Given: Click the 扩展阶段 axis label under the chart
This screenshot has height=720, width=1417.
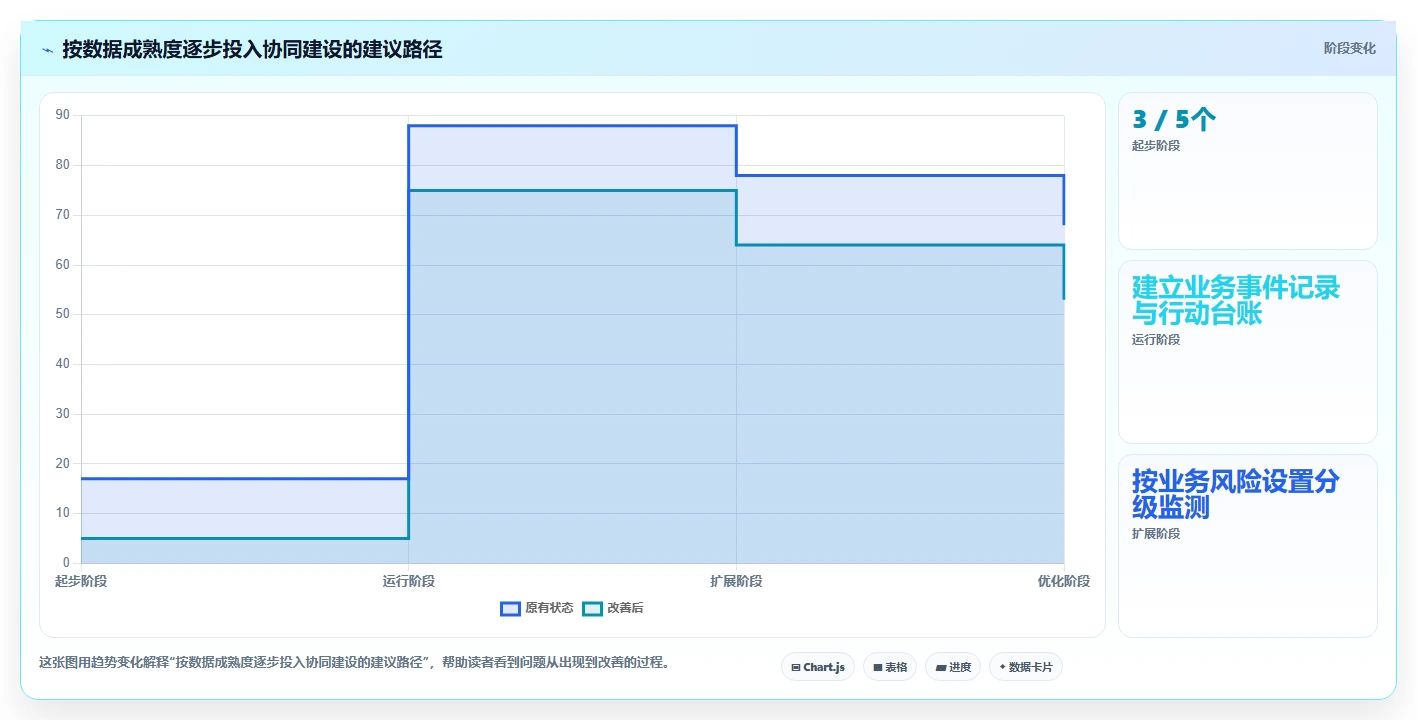Looking at the screenshot, I should 736,581.
